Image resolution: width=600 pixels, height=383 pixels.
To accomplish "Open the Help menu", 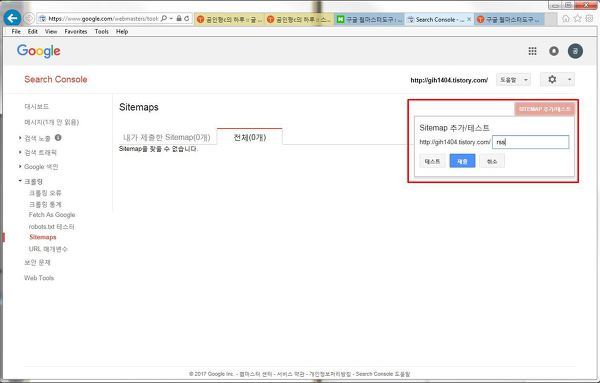I will pyautogui.click(x=122, y=31).
